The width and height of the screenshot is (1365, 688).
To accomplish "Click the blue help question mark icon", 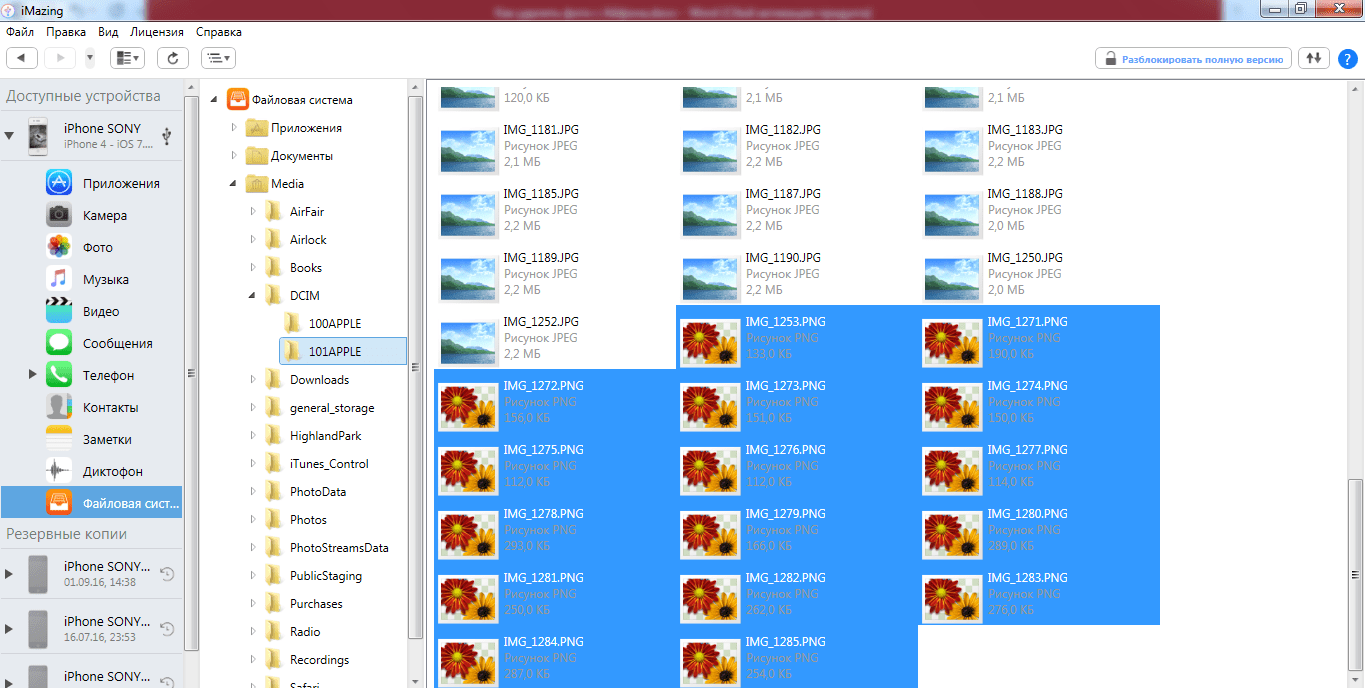I will [1347, 58].
